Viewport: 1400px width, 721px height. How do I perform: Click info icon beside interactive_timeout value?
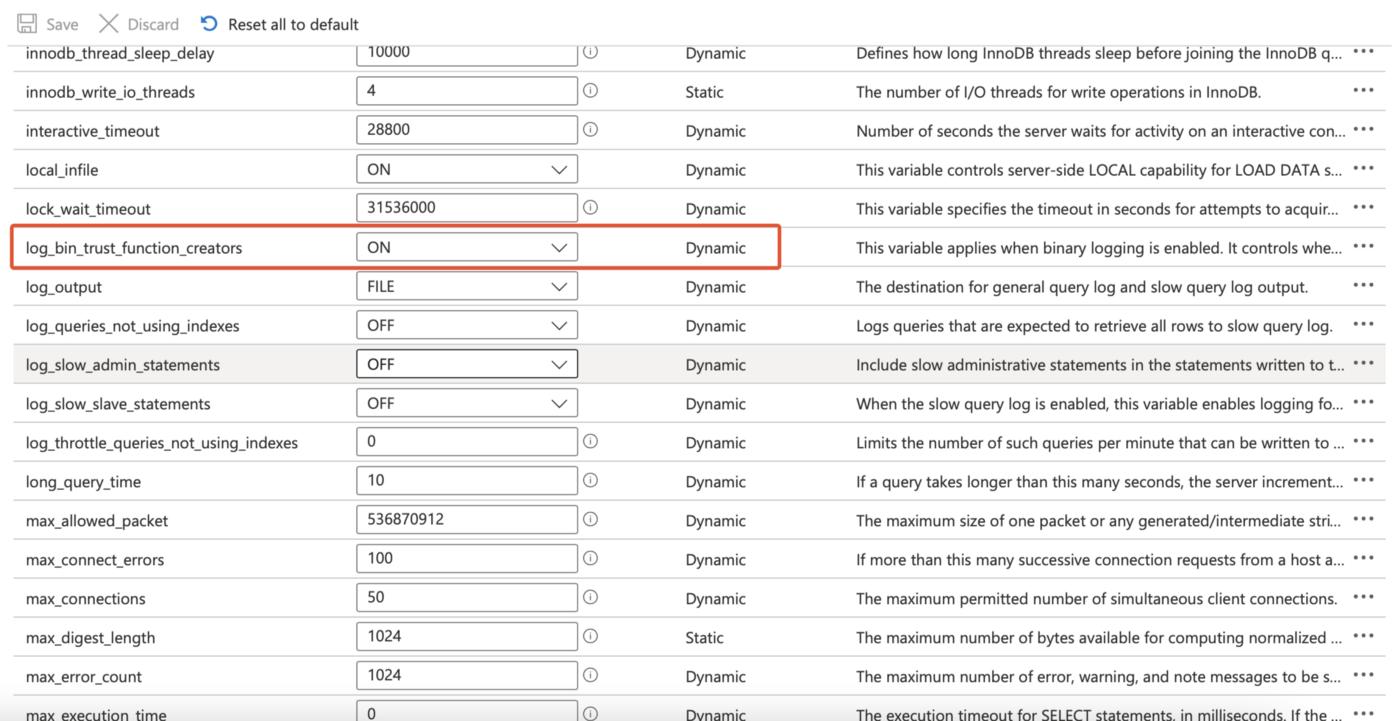coord(590,130)
